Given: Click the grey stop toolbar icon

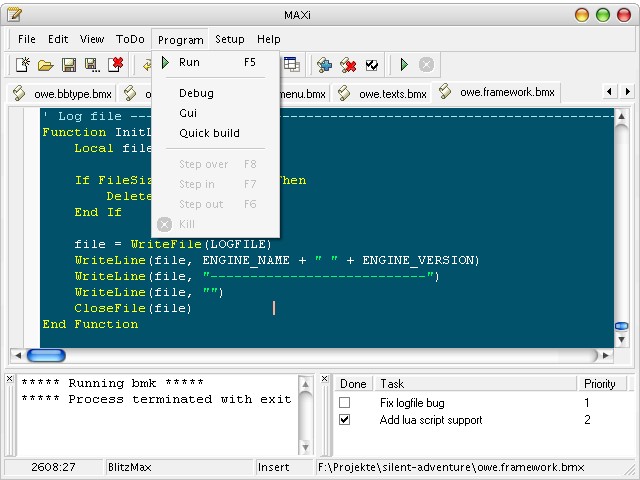Looking at the screenshot, I should (426, 64).
